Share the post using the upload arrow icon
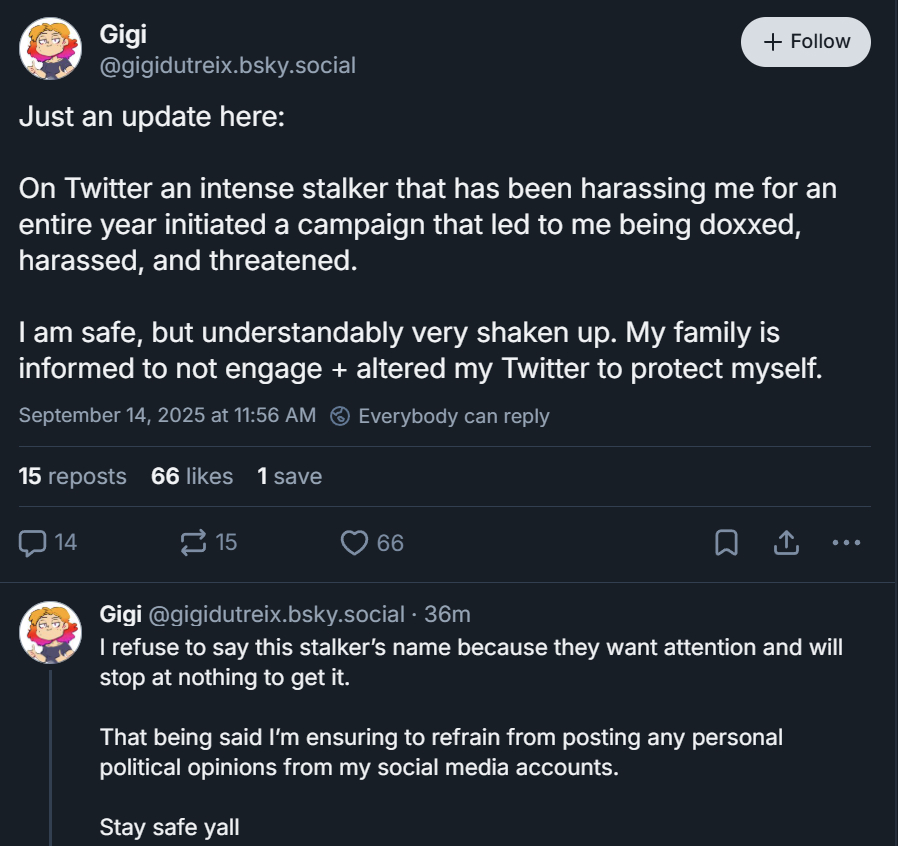The image size is (898, 846). coord(786,542)
